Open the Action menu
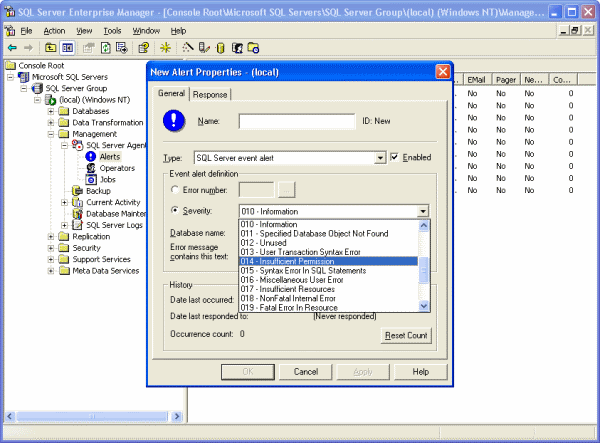Screen dimensions: 600x443 click(x=54, y=31)
